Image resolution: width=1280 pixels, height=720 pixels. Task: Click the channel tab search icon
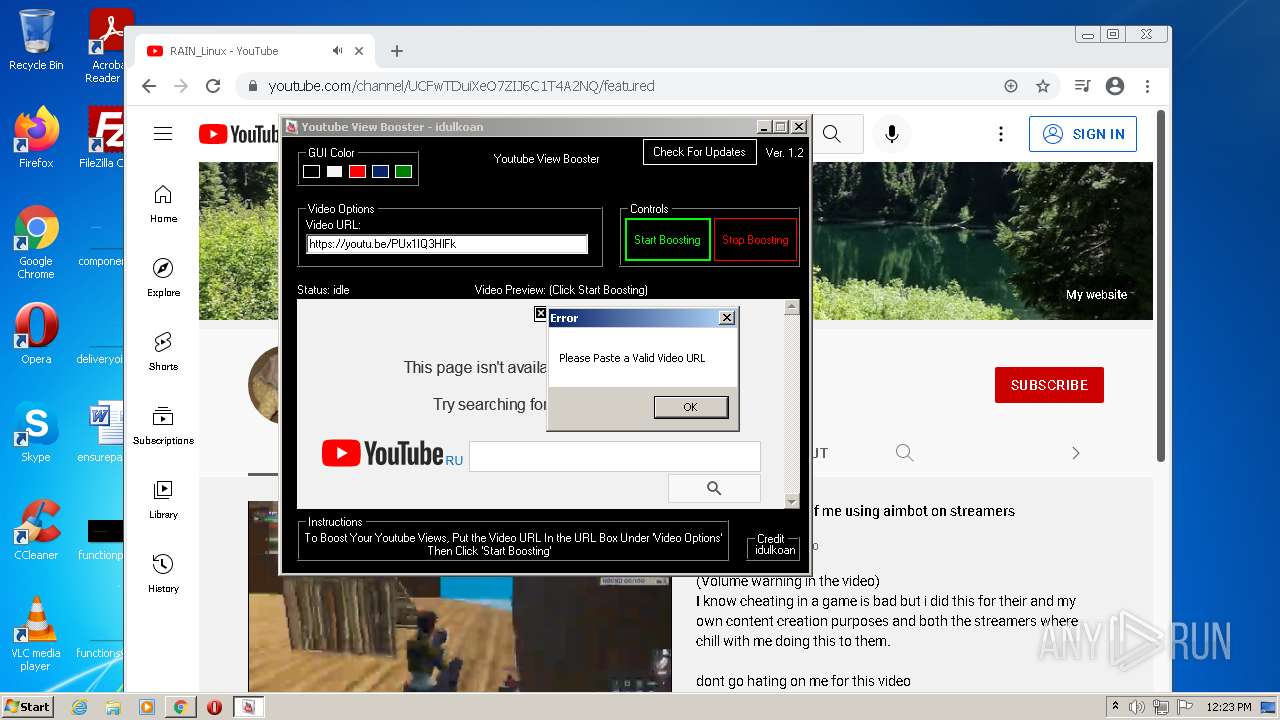[x=905, y=453]
